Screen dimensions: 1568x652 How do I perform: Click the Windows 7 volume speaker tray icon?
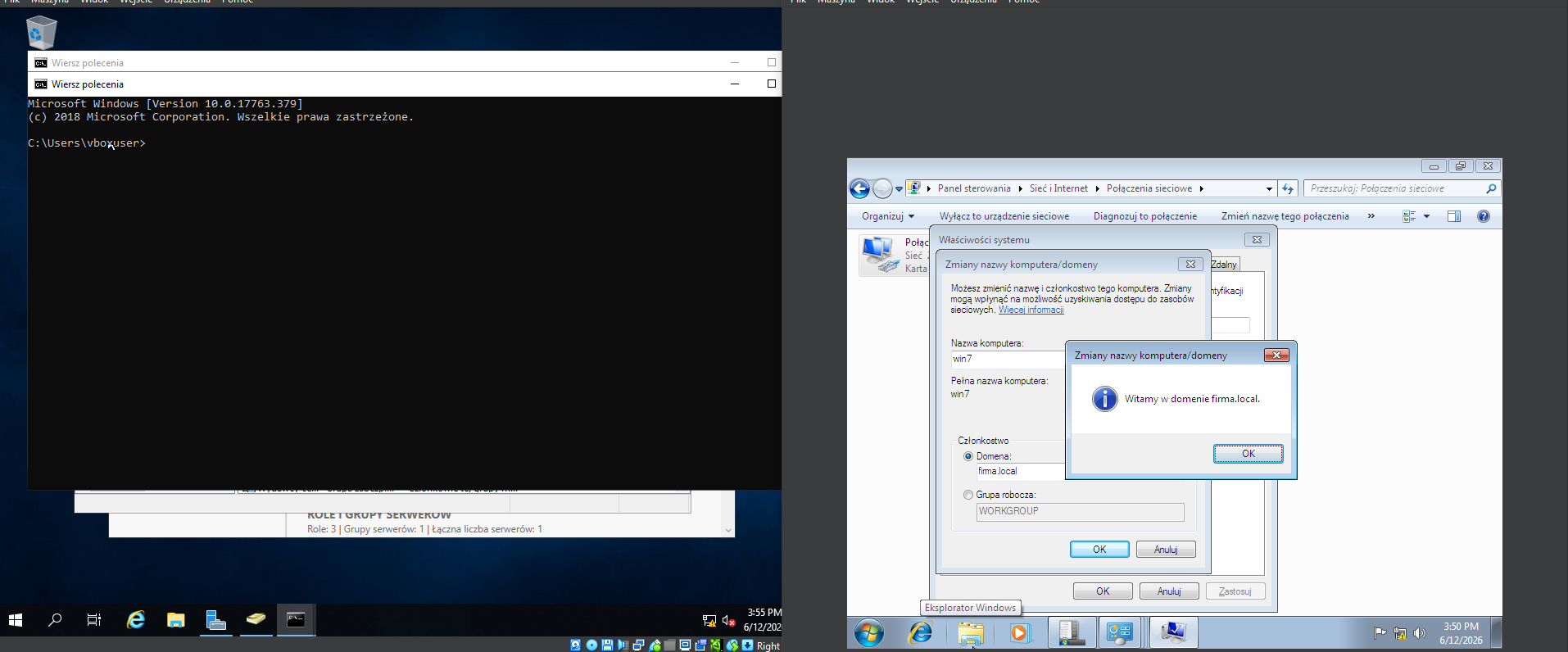[x=1420, y=633]
